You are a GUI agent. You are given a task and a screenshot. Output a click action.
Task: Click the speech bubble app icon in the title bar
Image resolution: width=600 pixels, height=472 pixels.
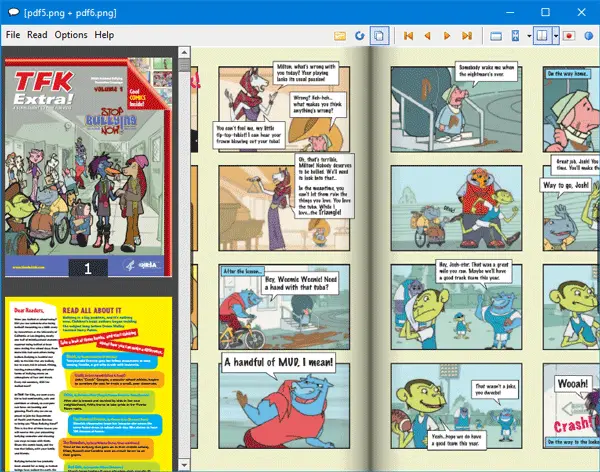(13, 12)
